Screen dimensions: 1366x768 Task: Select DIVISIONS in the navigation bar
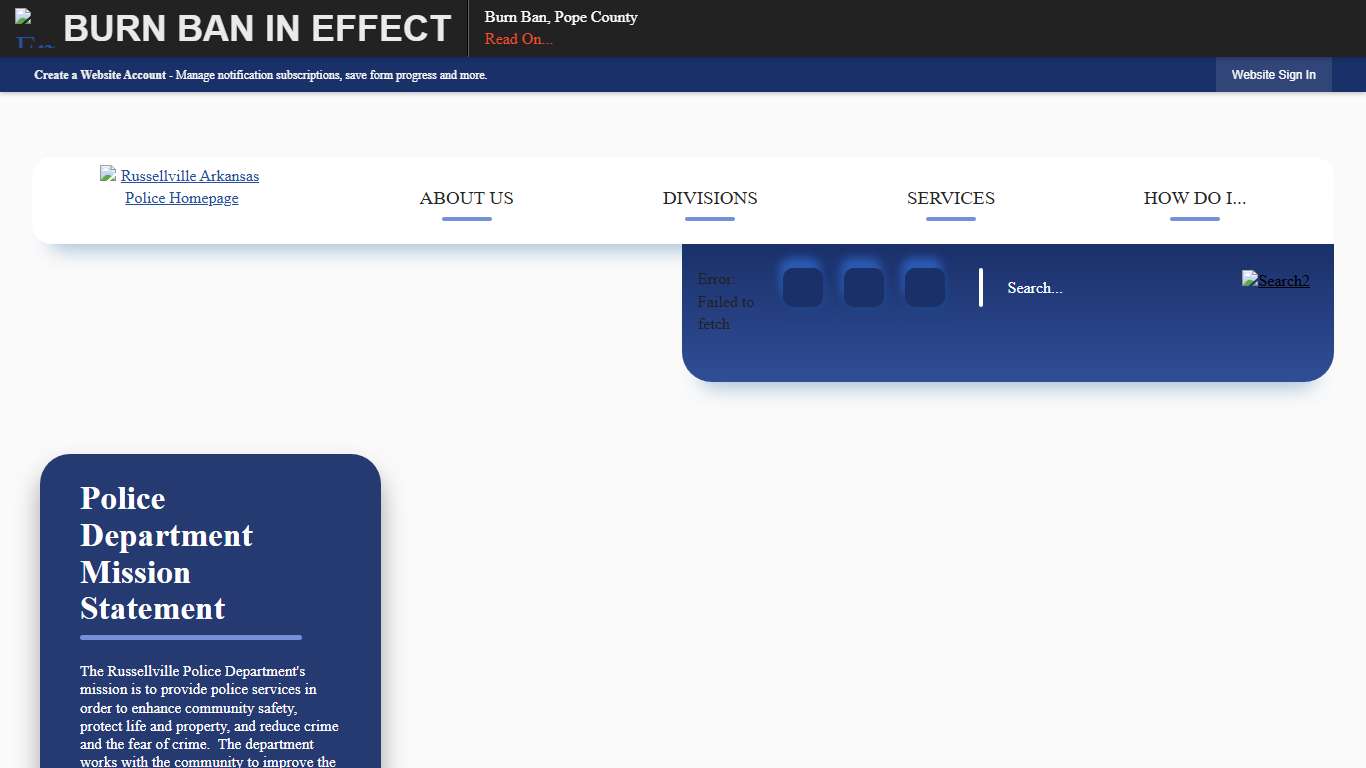pos(710,198)
